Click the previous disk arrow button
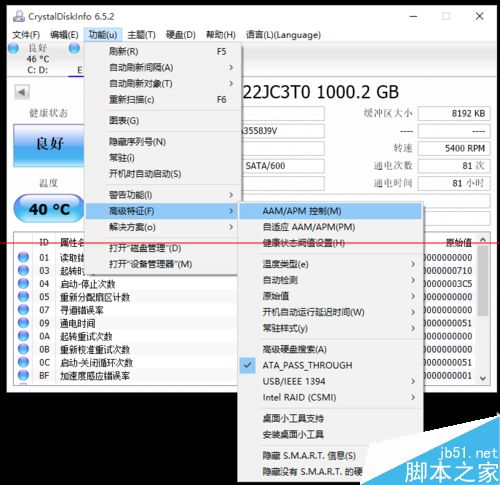Viewport: 500px width, 485px height. point(22,92)
